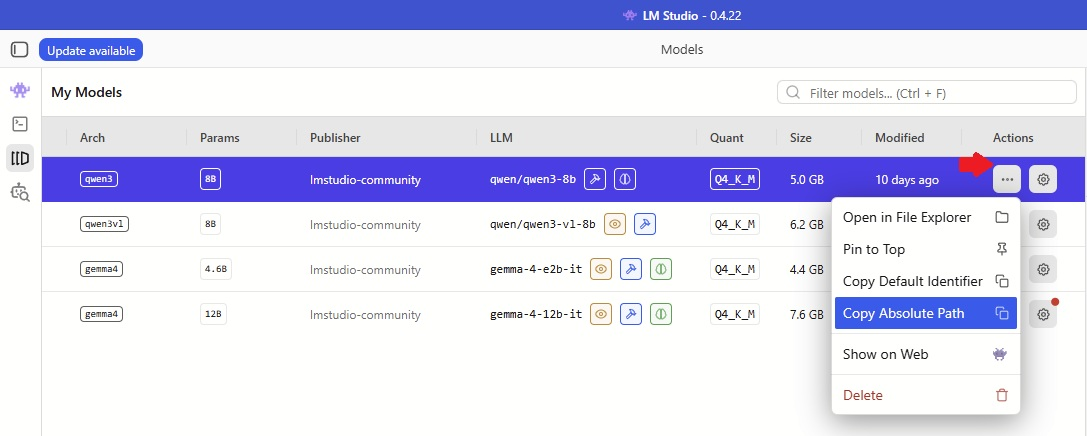
Task: Choose Copy Default Identifier
Action: pyautogui.click(x=925, y=281)
